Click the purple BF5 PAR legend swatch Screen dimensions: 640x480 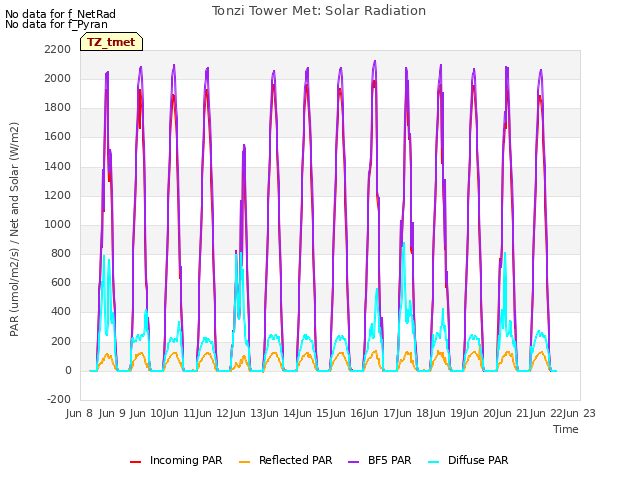(x=353, y=462)
